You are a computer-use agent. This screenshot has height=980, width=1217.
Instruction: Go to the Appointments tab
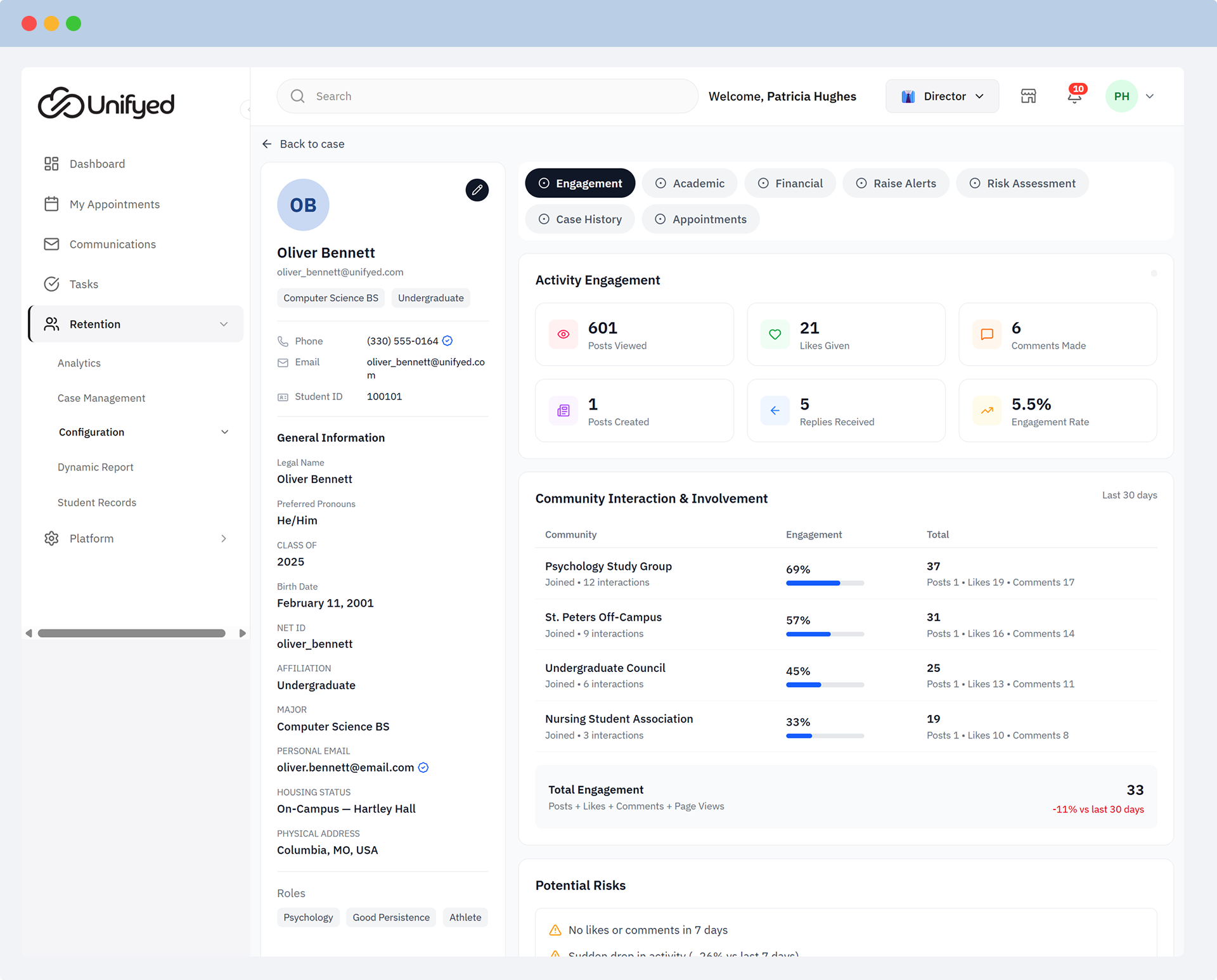point(700,219)
